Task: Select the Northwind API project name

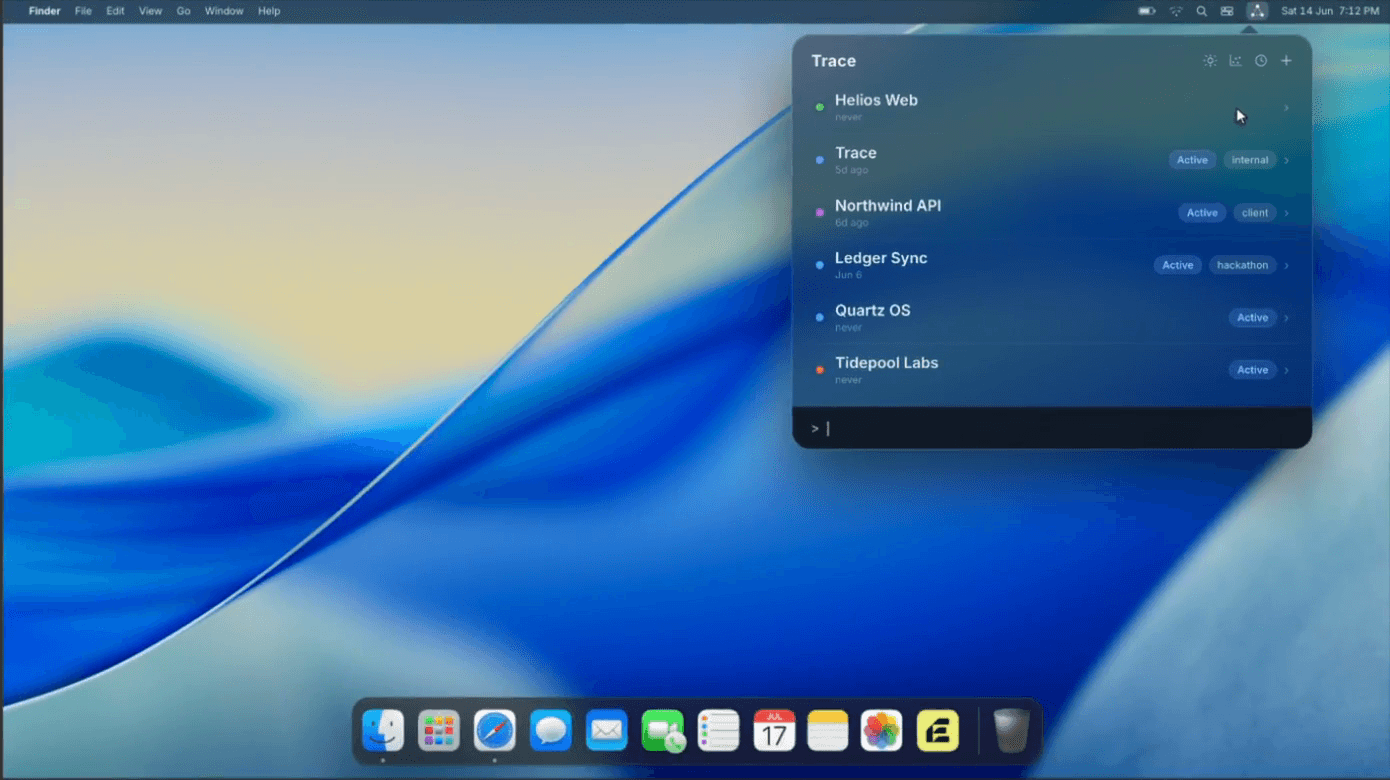Action: 888,205
